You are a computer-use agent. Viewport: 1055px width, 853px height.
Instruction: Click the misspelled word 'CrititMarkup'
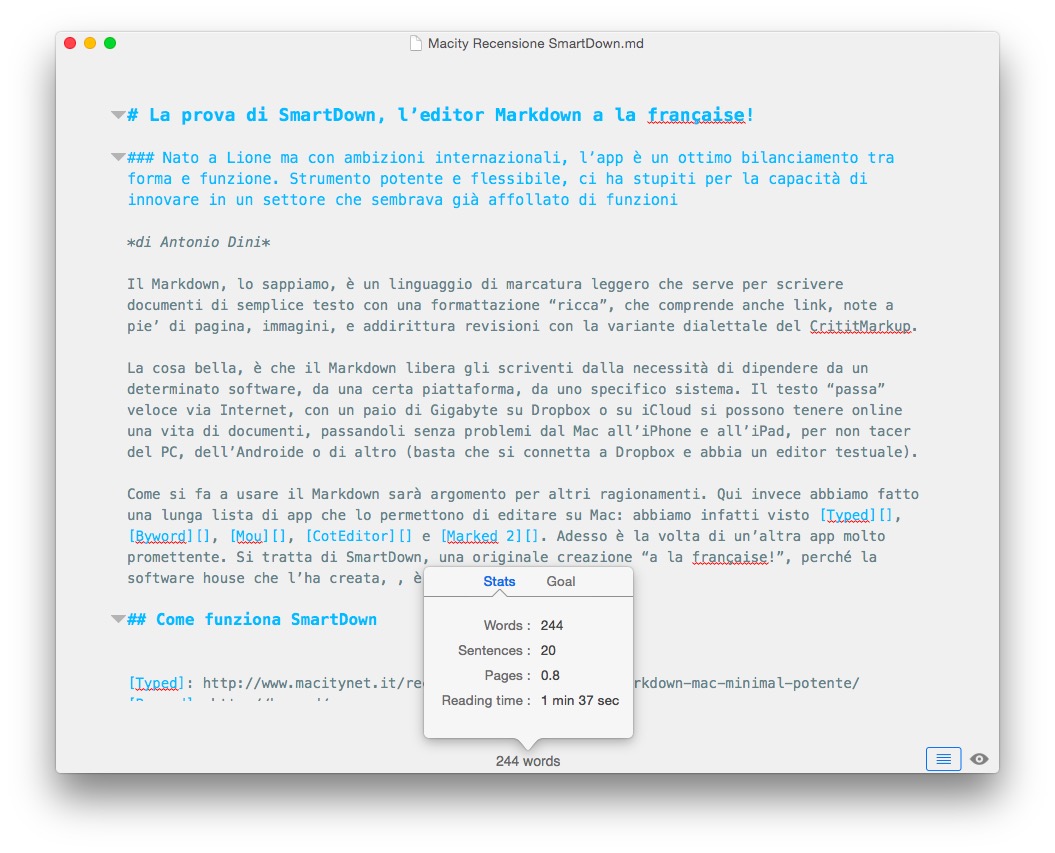click(860, 326)
